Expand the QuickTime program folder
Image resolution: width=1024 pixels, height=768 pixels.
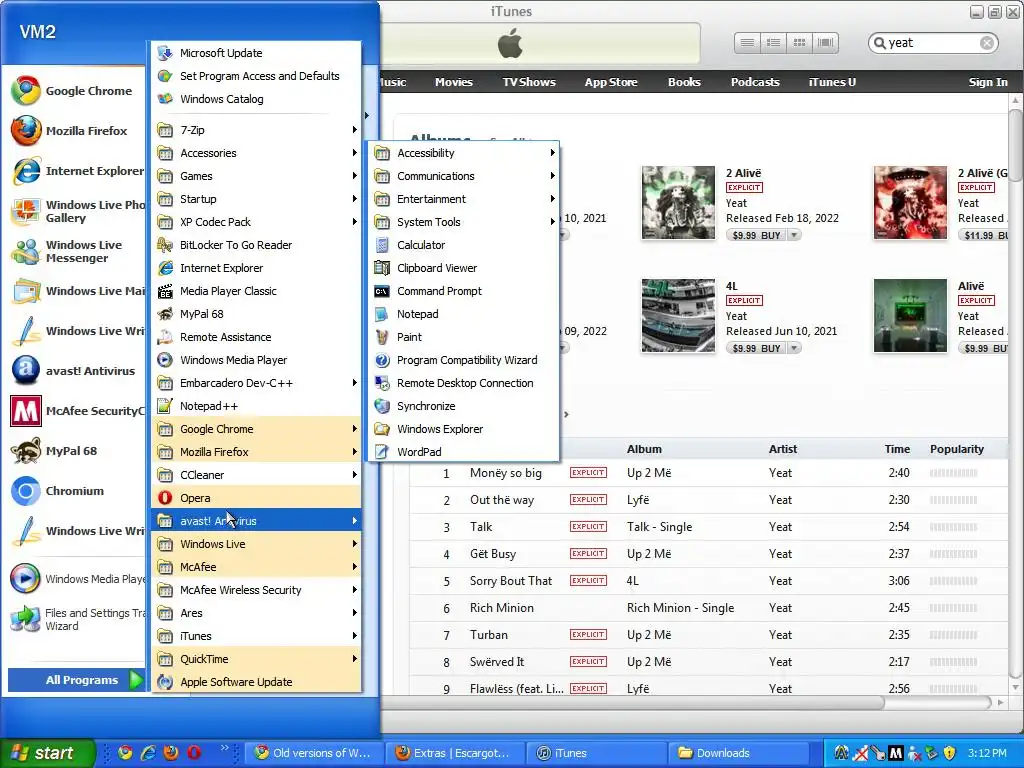[x=256, y=659]
